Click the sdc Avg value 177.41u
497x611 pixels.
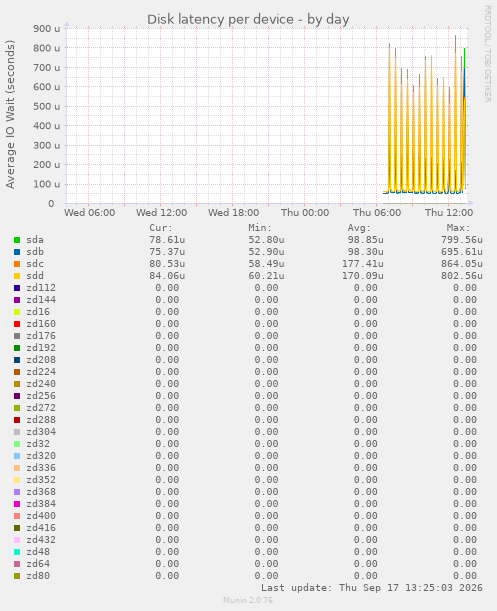(x=363, y=264)
